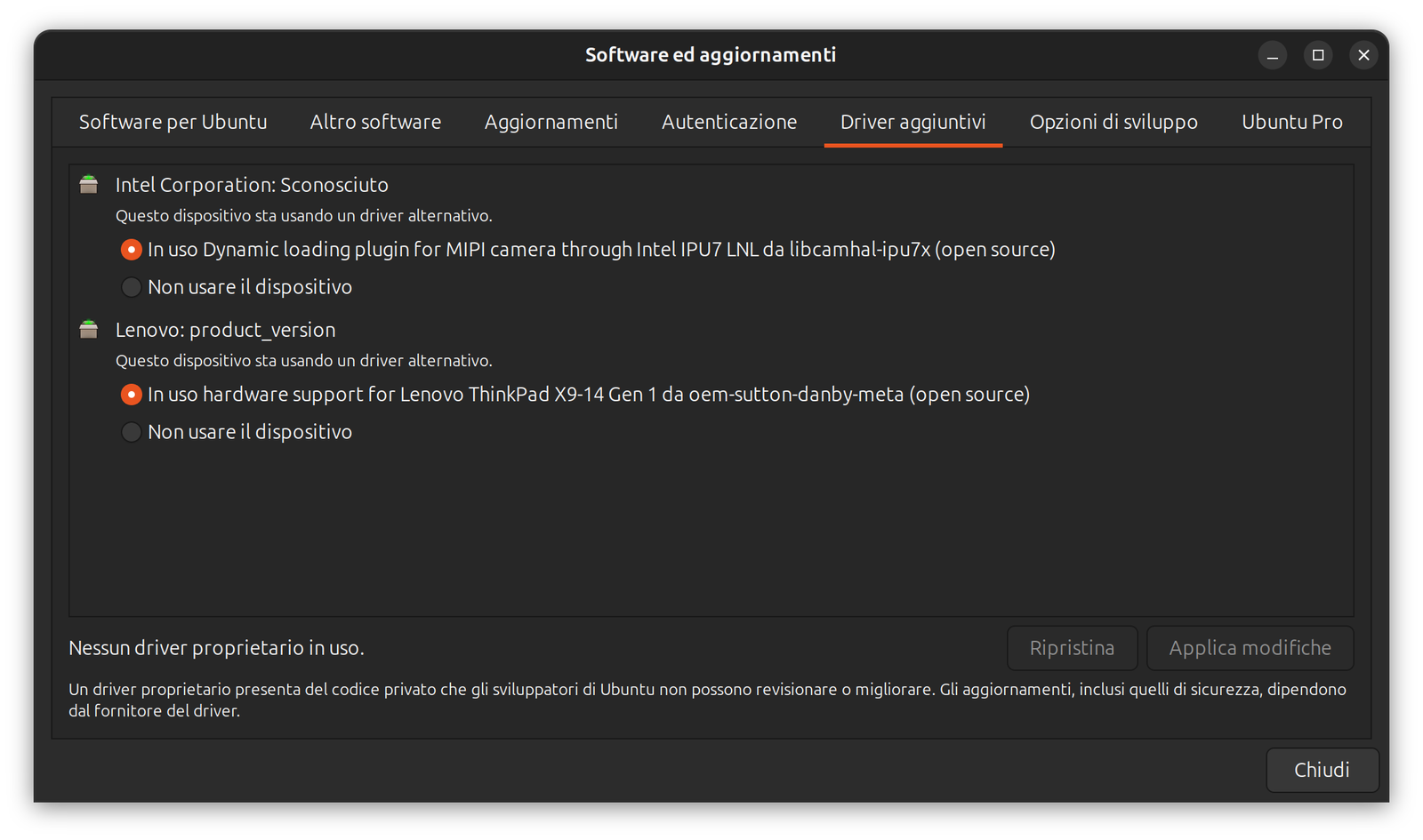Click the Intel Corporation: Sconosciuto heading

coord(252,185)
